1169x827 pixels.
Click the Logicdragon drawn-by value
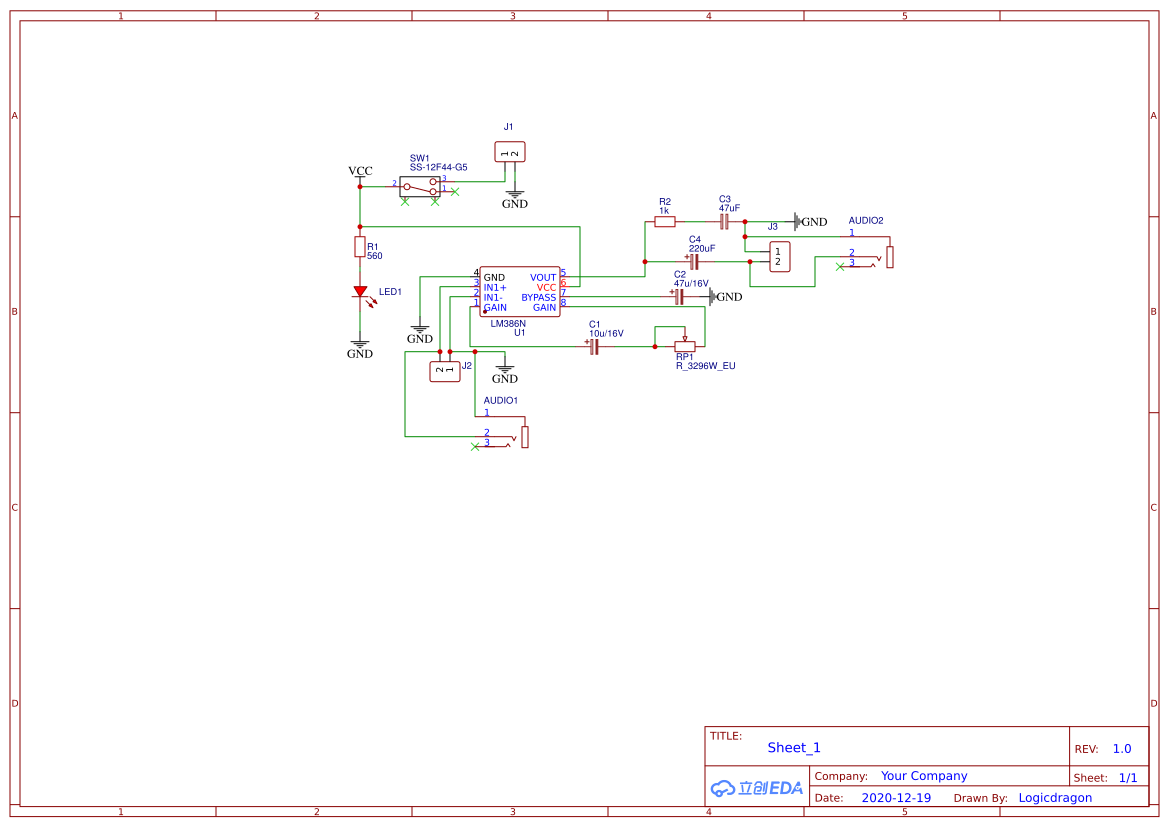[x=1055, y=797]
